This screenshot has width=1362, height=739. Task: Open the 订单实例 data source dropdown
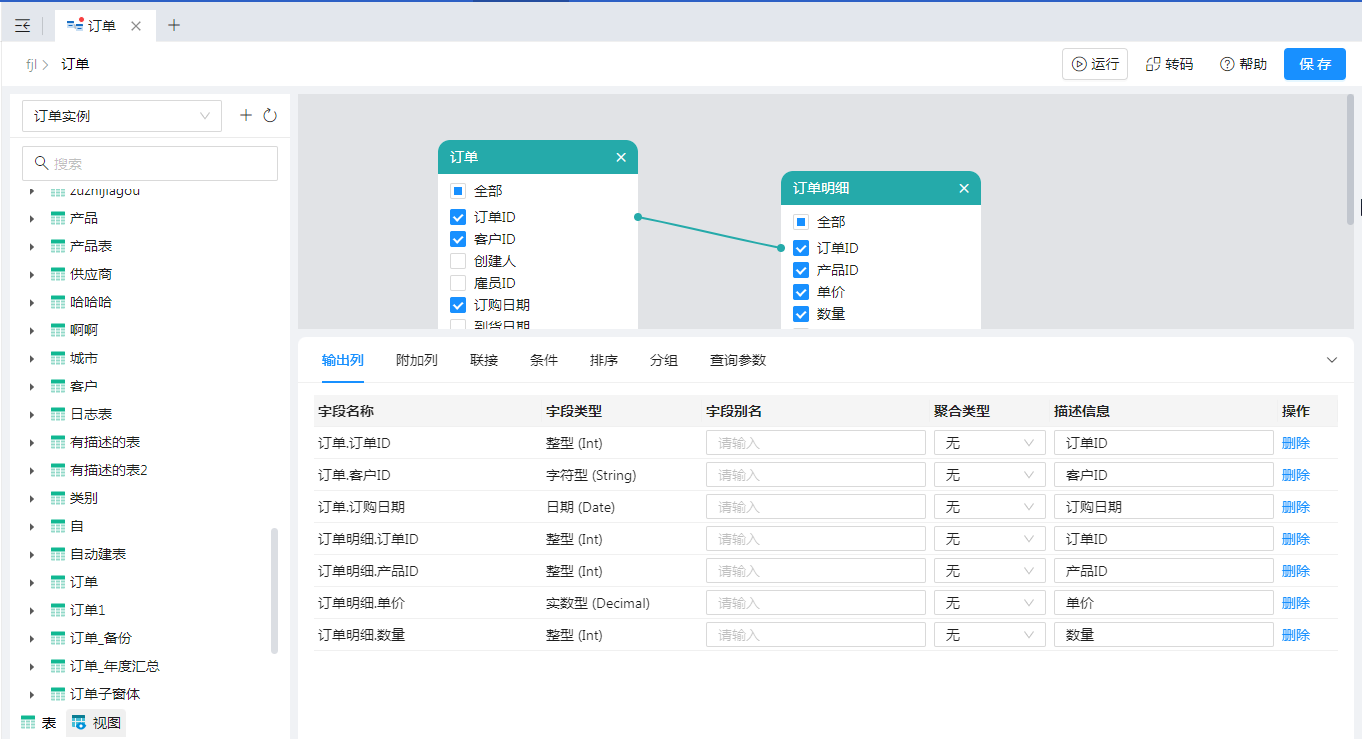[122, 116]
